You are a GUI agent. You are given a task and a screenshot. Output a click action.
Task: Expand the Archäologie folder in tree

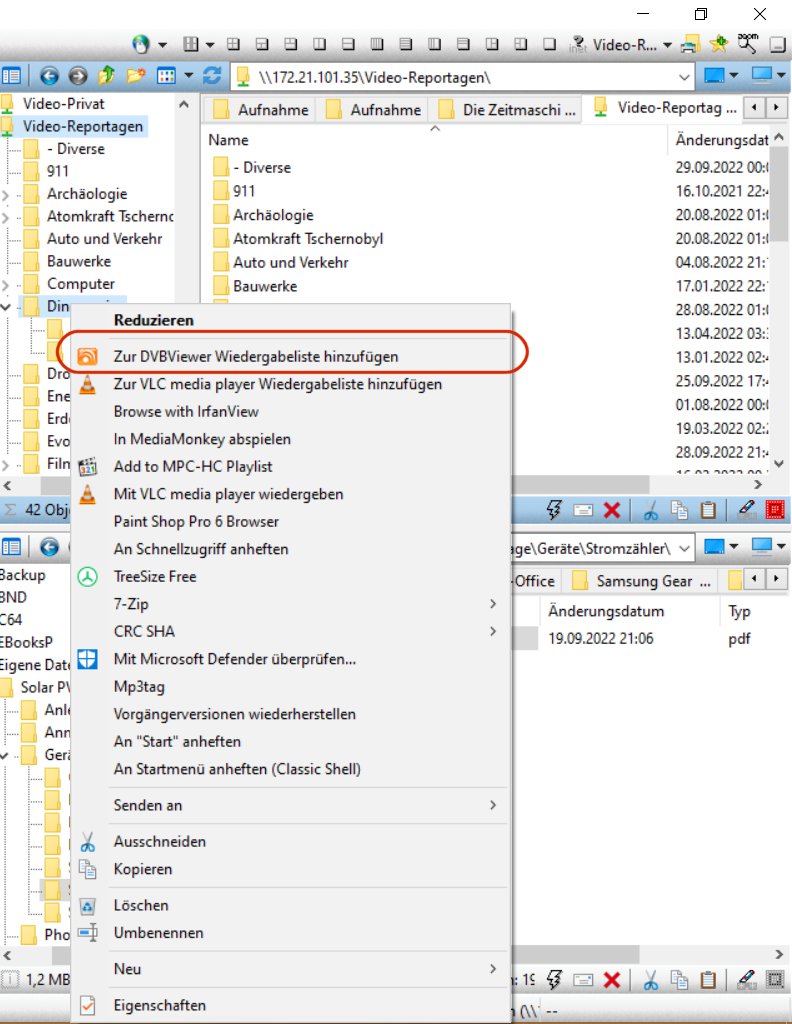[x=6, y=195]
